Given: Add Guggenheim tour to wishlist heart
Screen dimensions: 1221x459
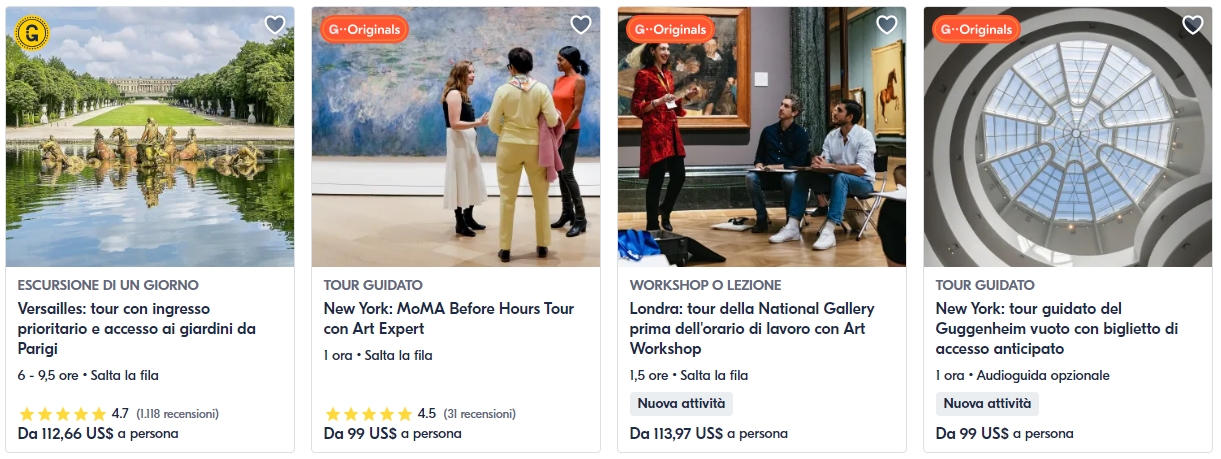Looking at the screenshot, I should (x=1193, y=25).
